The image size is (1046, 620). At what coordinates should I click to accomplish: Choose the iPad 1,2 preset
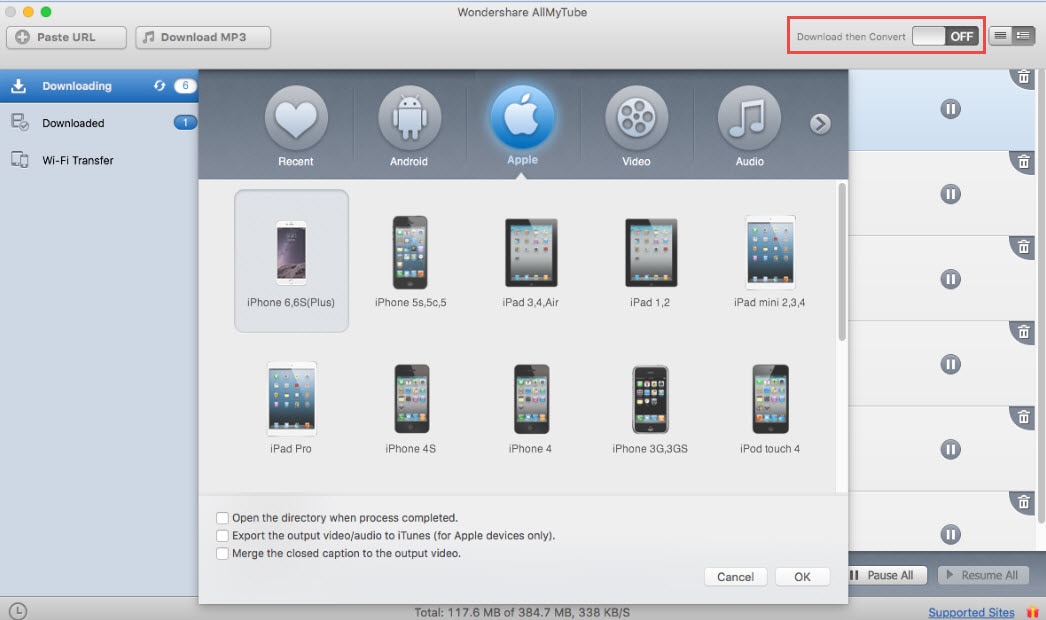click(650, 260)
